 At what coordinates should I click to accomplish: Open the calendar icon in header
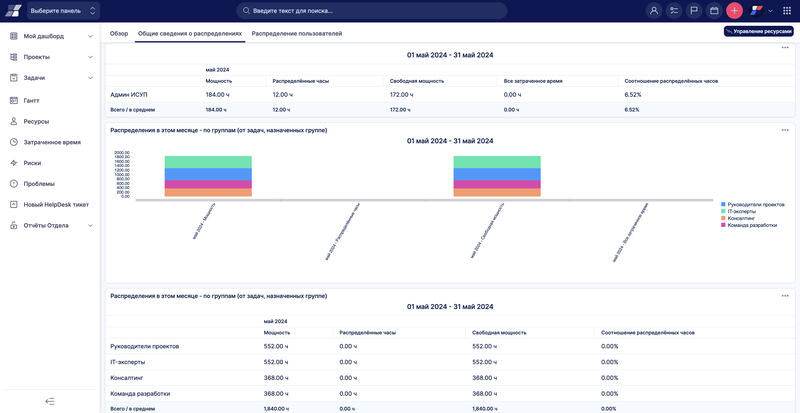pyautogui.click(x=714, y=11)
